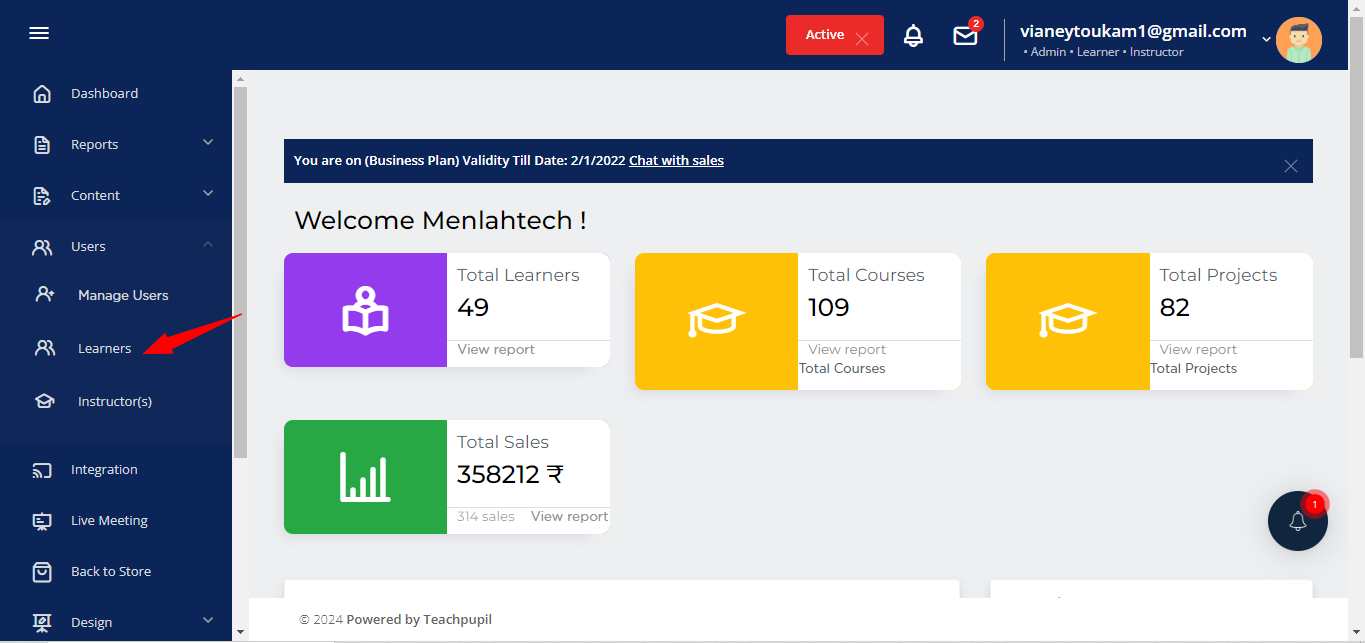1365x643 pixels.
Task: Click the floating bell notification button
Action: click(x=1297, y=521)
